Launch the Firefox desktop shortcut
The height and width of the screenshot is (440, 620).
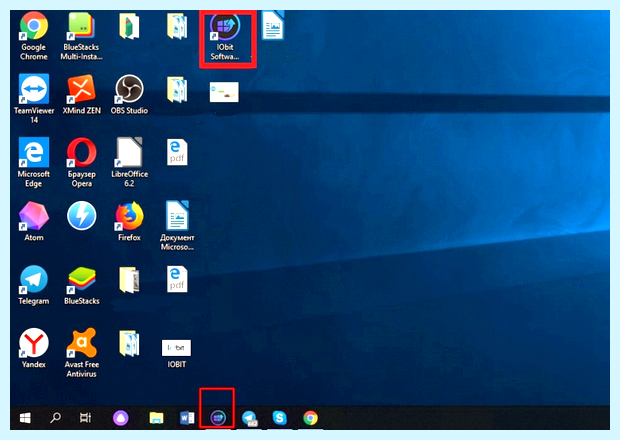[x=129, y=221]
